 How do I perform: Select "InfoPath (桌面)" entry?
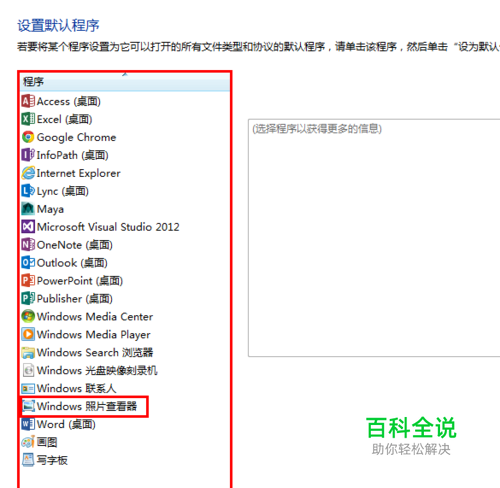[72, 155]
